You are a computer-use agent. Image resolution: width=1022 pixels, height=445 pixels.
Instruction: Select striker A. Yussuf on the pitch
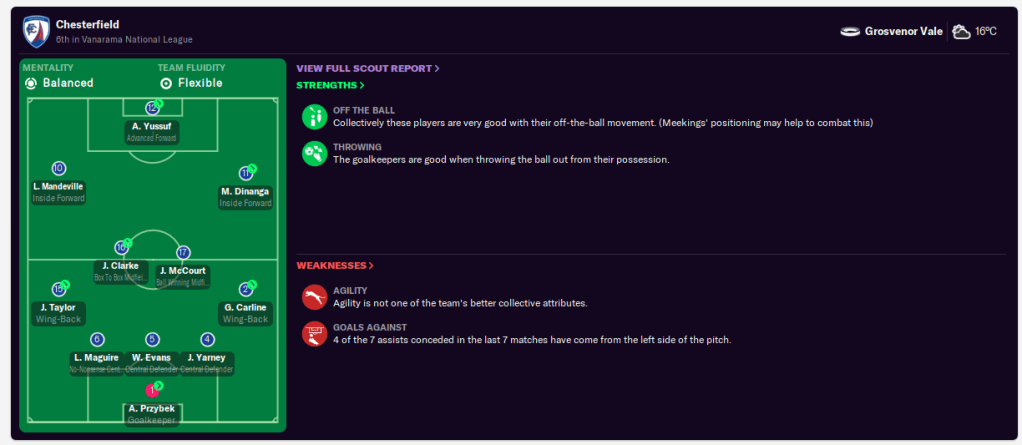pos(152,127)
